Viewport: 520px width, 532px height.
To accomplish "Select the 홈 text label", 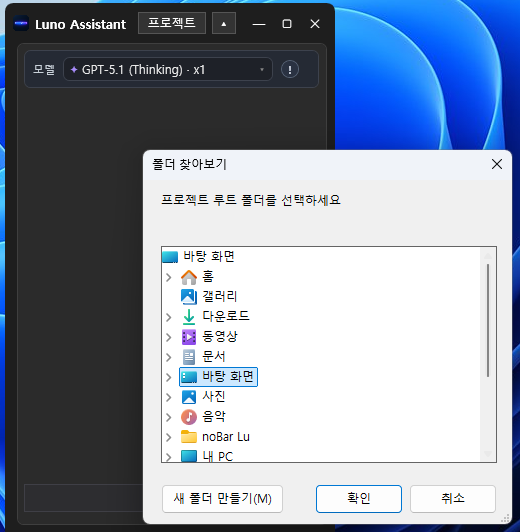I will (x=208, y=277).
